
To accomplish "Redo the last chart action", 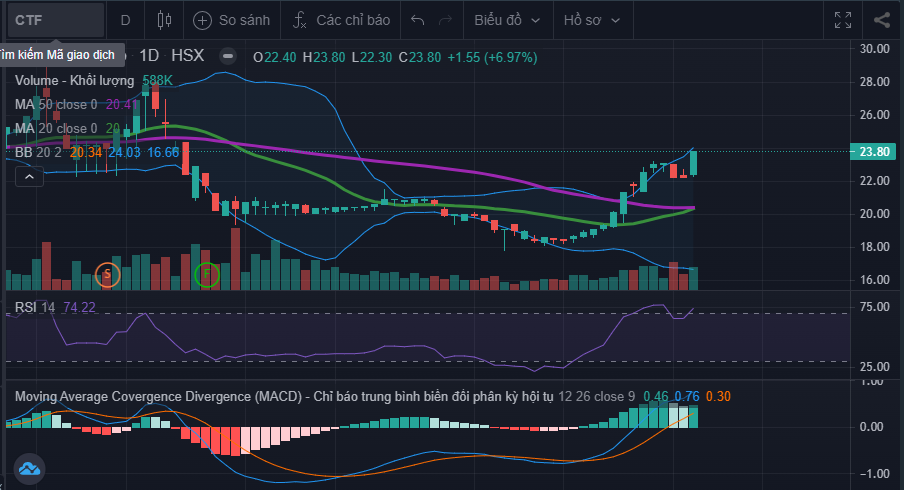I will tap(445, 20).
